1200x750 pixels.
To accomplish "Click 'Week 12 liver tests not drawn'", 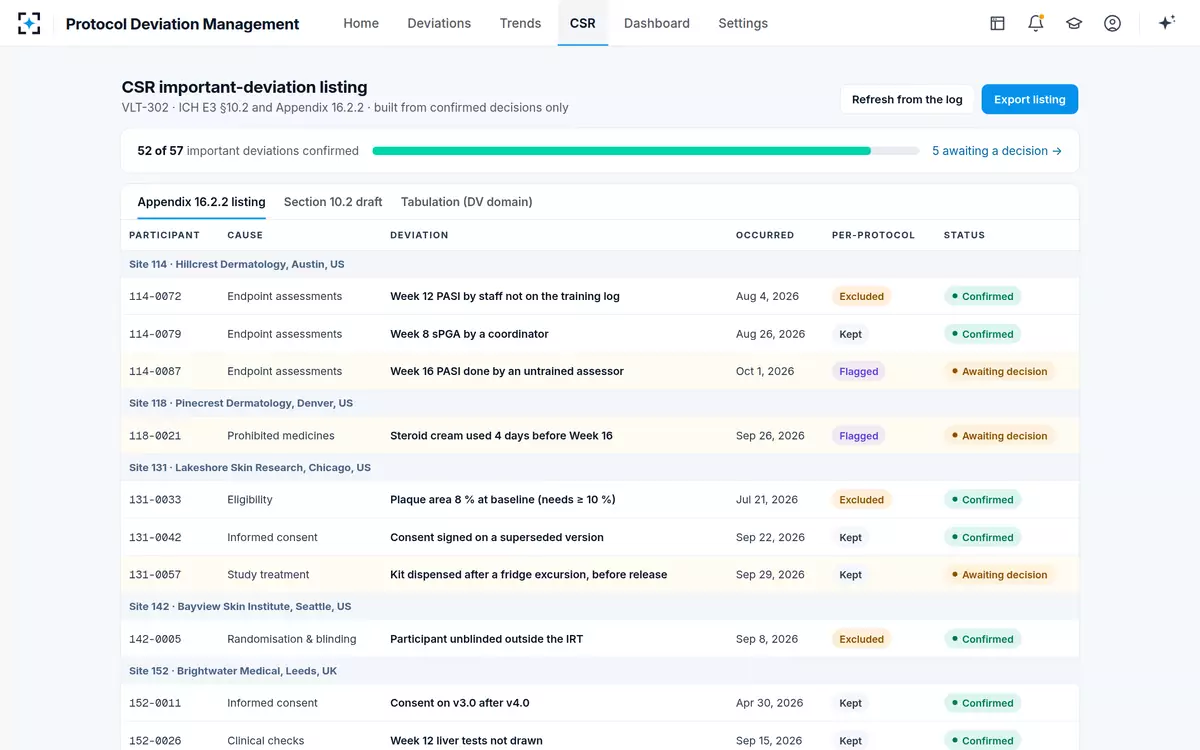I will click(466, 741).
